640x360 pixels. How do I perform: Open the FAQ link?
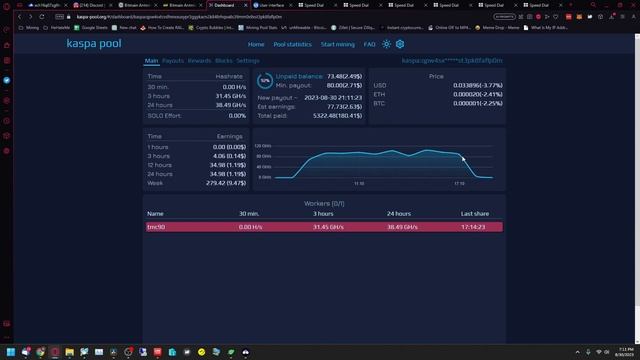click(x=369, y=44)
